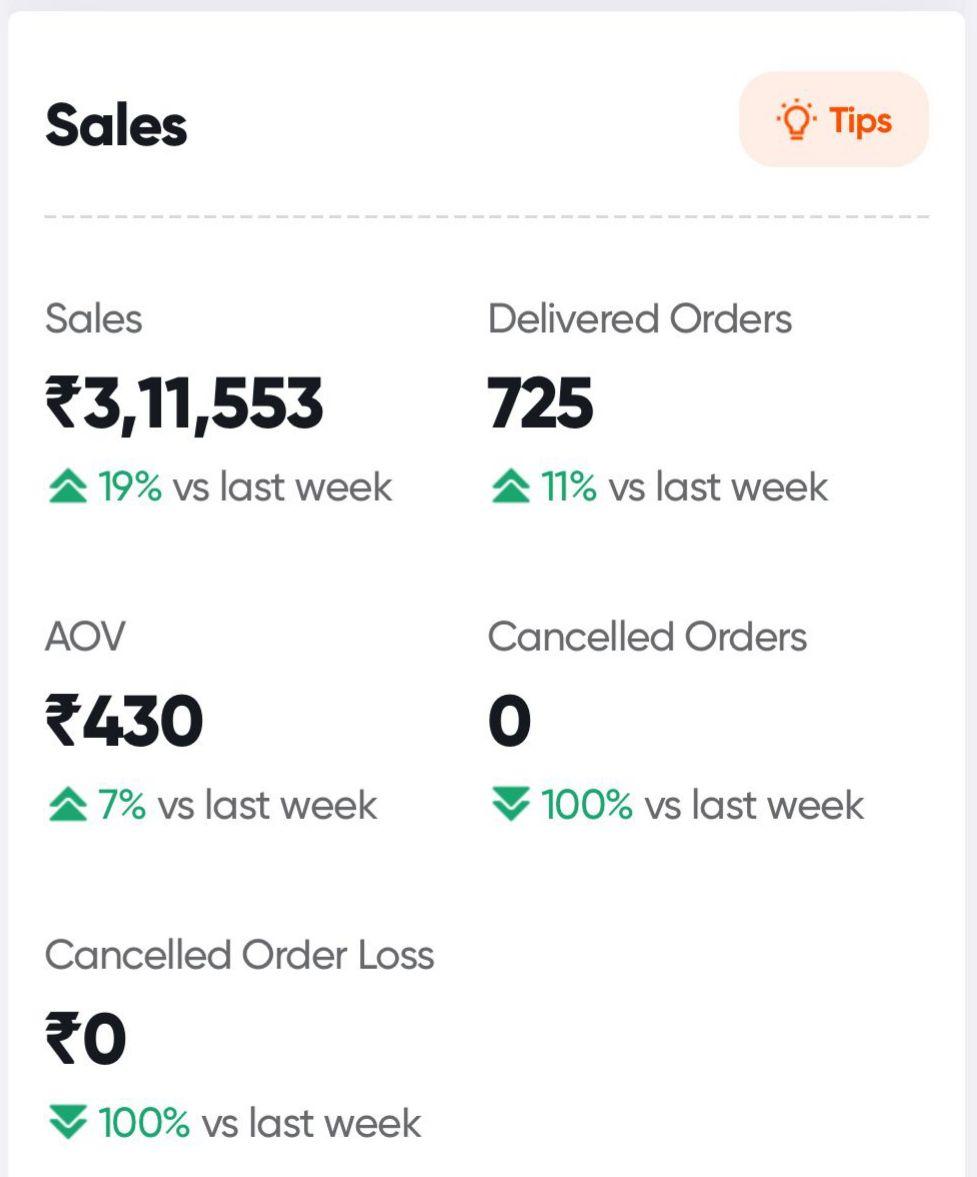Click the green up arrow under Sales
Screen dimensions: 977x1177
pyautogui.click(x=68, y=487)
